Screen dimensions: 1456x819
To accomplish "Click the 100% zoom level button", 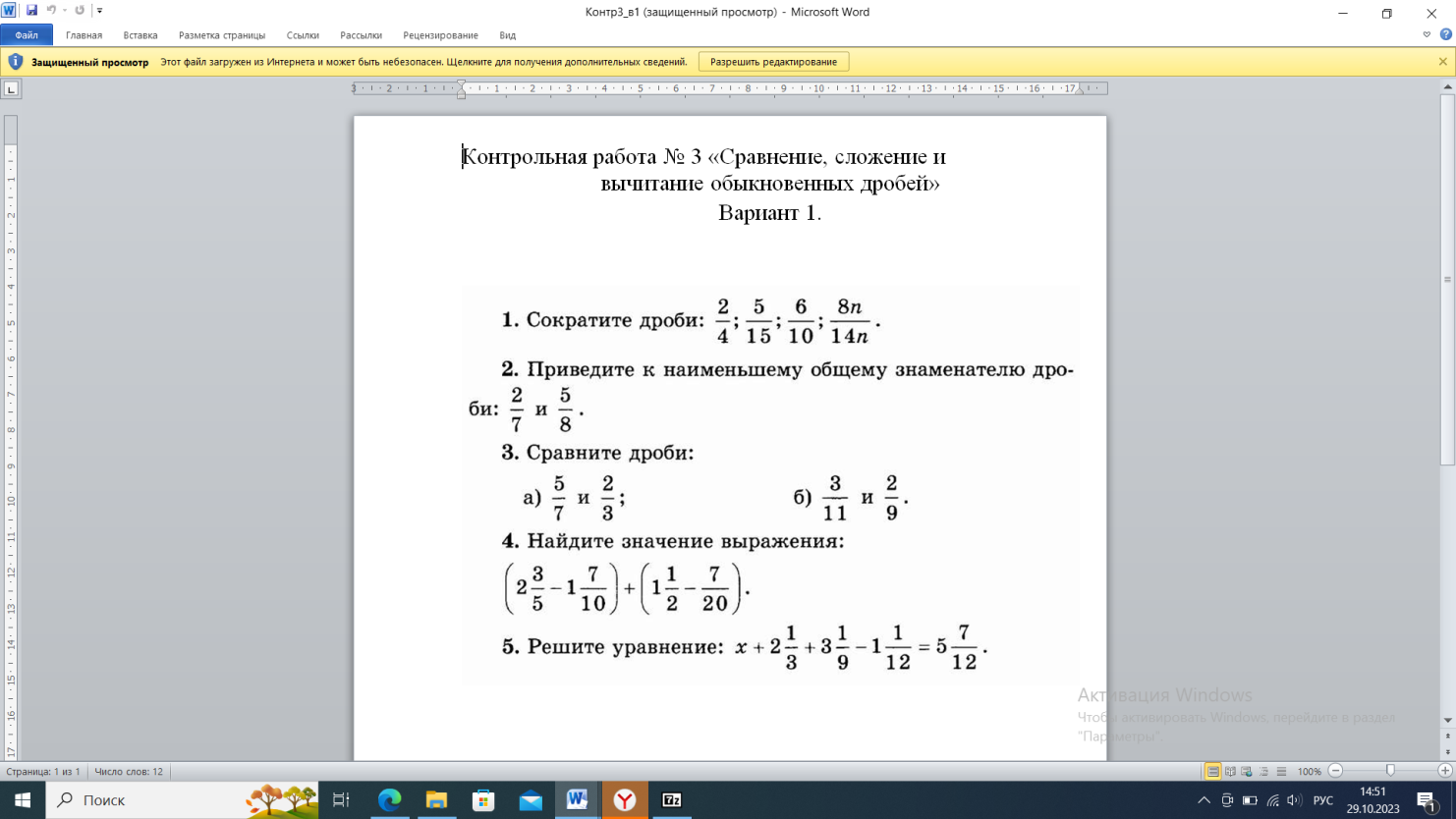I will [x=1310, y=772].
